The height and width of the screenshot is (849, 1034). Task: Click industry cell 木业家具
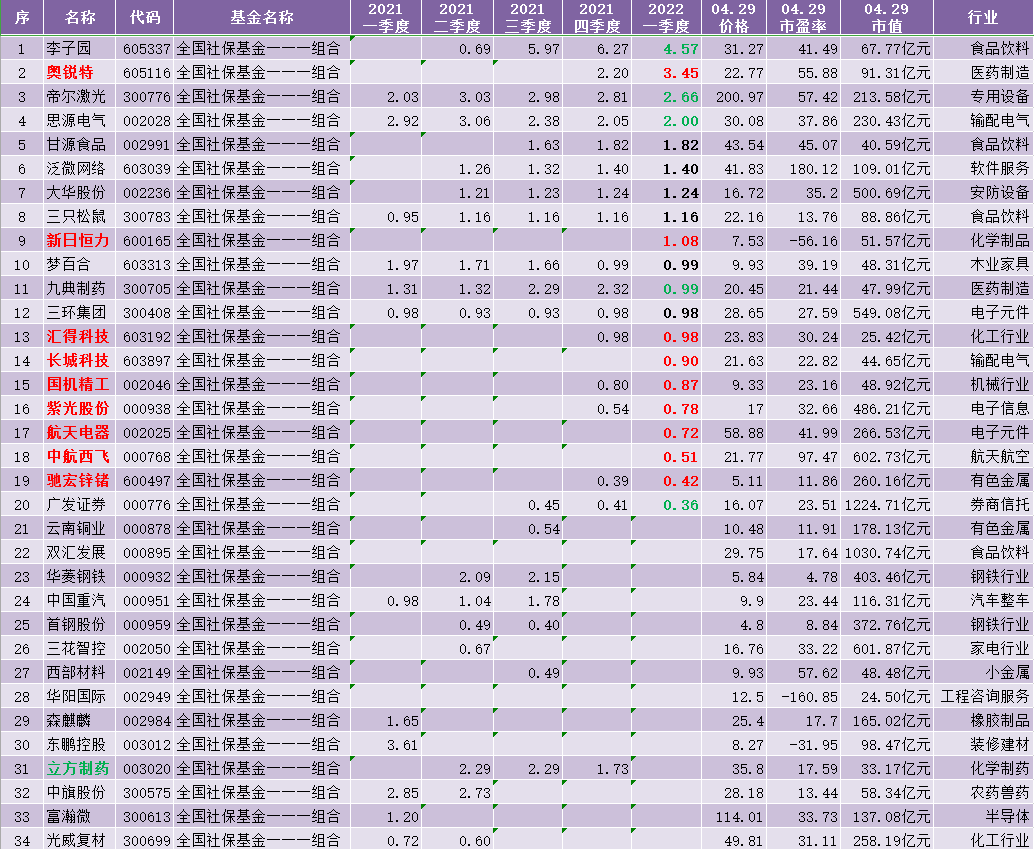point(1000,265)
